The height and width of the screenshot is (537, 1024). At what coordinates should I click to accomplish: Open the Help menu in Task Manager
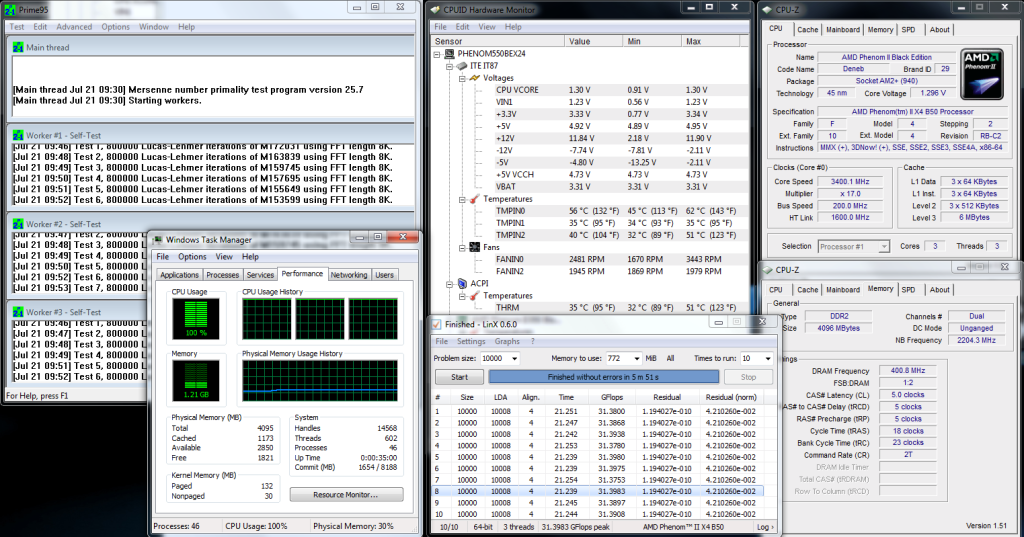pos(250,257)
